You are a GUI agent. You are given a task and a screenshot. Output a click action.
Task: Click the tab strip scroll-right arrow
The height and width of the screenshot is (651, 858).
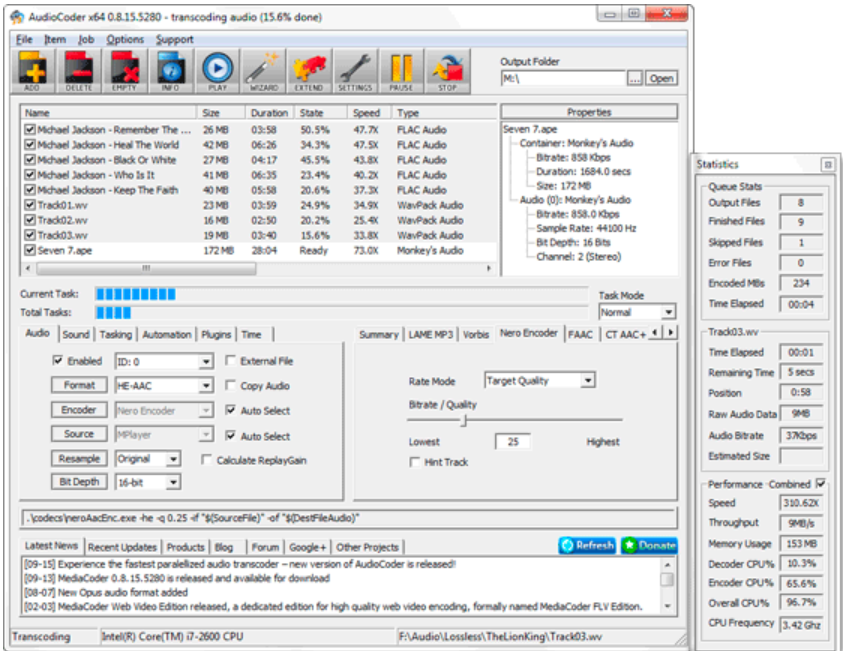671,332
